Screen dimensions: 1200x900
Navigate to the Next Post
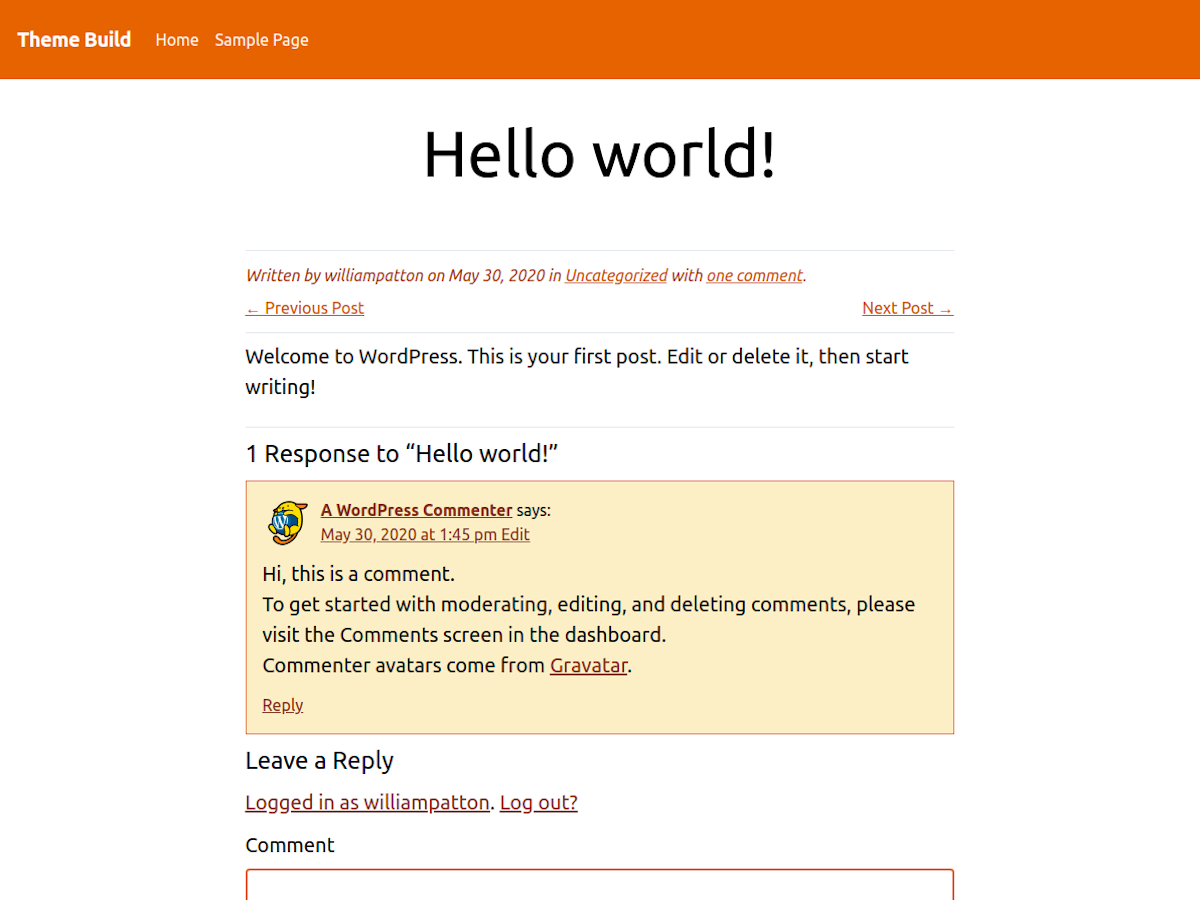point(907,308)
